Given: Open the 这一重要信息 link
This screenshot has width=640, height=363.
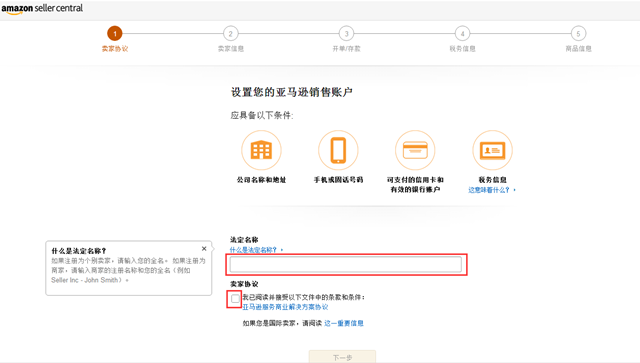Looking at the screenshot, I should pyautogui.click(x=344, y=323).
